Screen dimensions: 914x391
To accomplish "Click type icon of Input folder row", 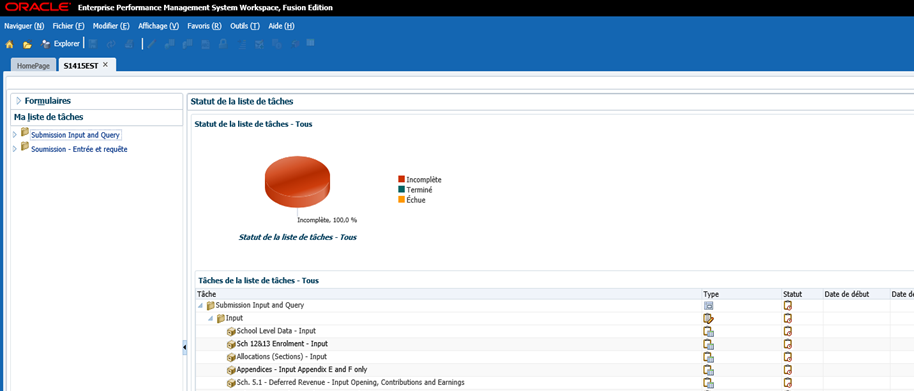I will (x=708, y=318).
